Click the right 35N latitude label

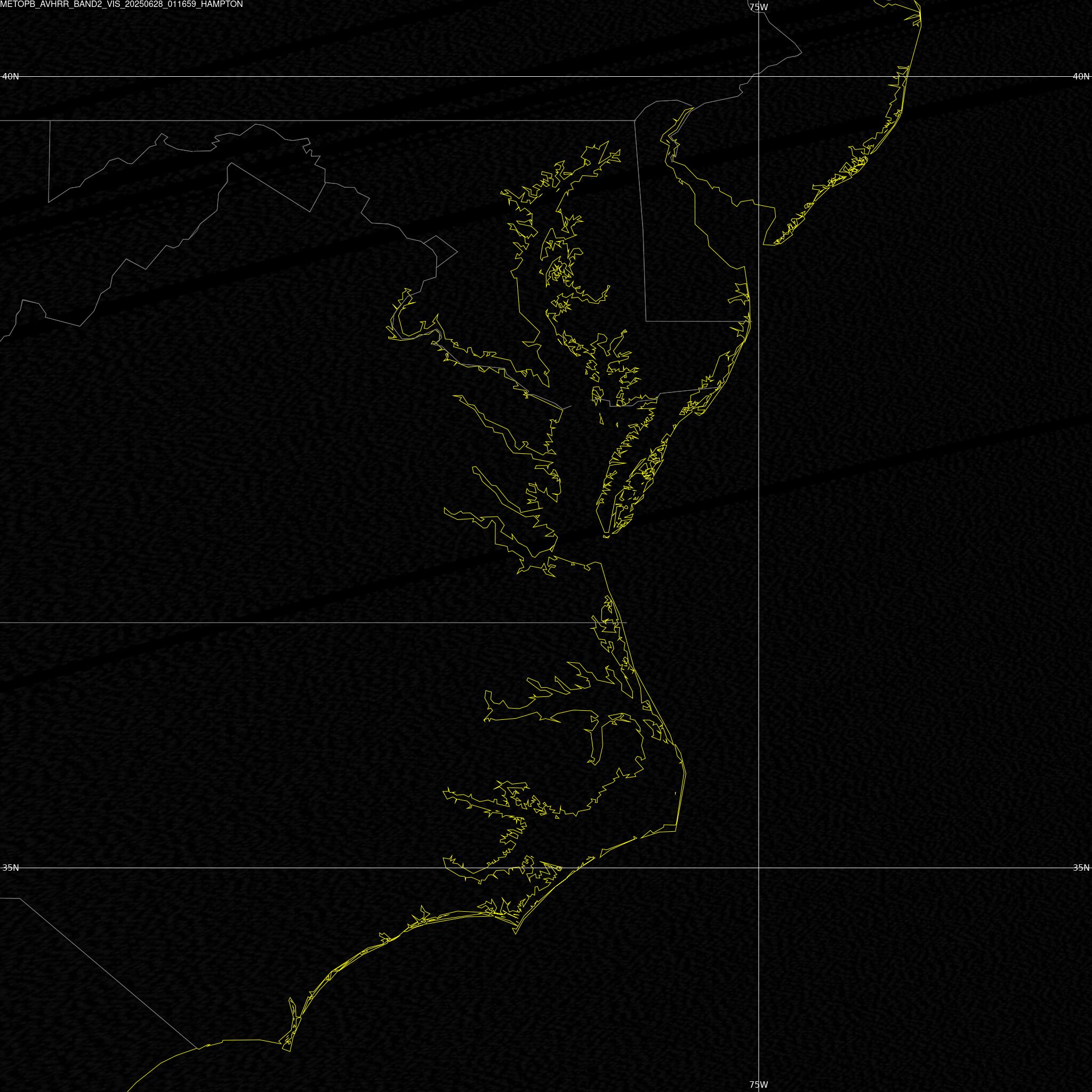click(x=1081, y=868)
